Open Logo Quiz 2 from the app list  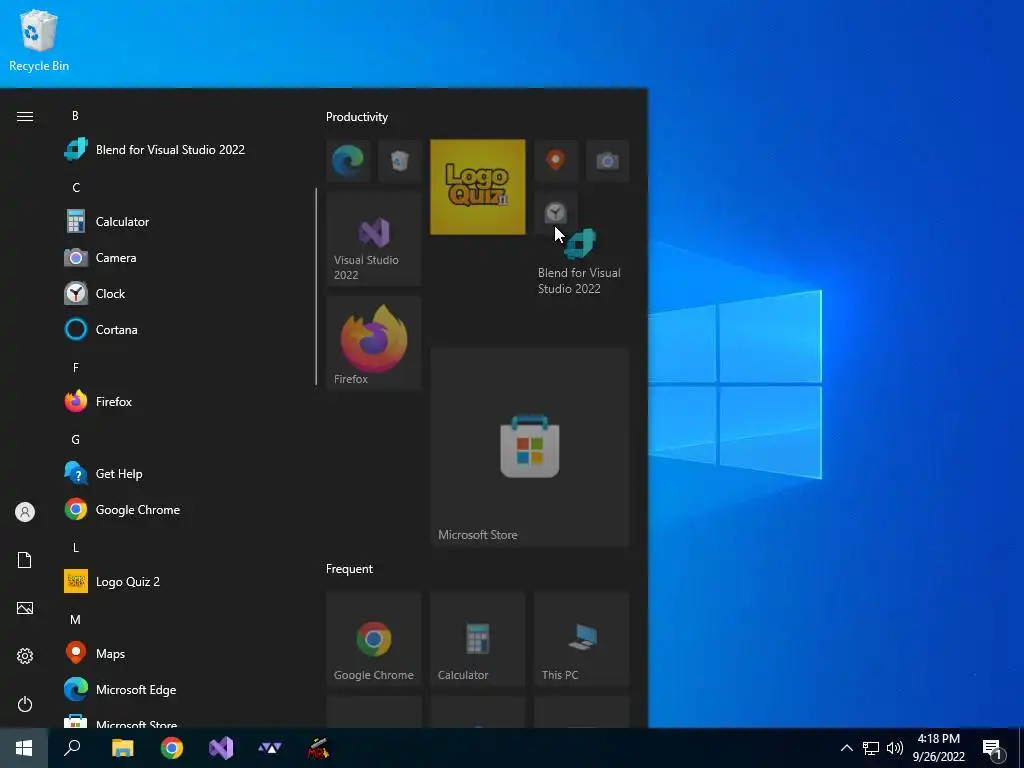point(112,581)
